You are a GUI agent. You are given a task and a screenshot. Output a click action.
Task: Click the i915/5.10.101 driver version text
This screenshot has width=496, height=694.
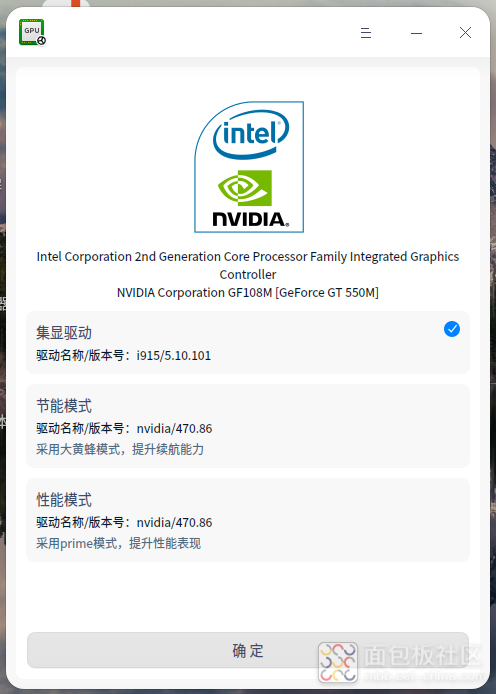[173, 355]
